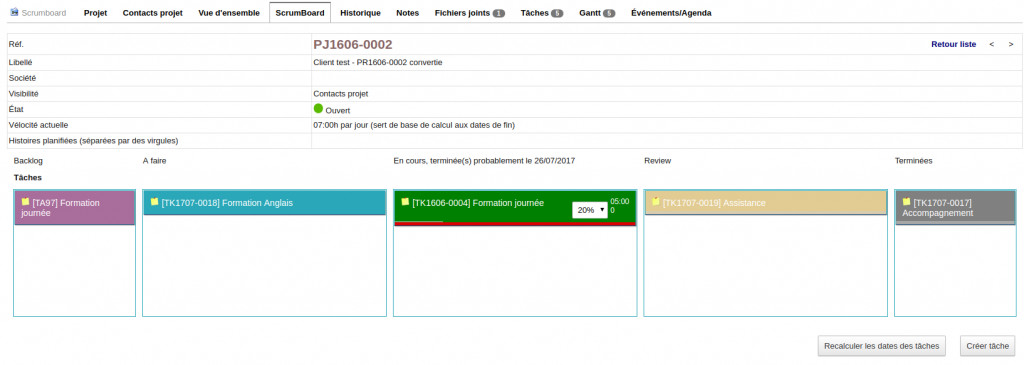Go to previous project arrow
Viewport: 1024px width, 365px height.
point(992,44)
